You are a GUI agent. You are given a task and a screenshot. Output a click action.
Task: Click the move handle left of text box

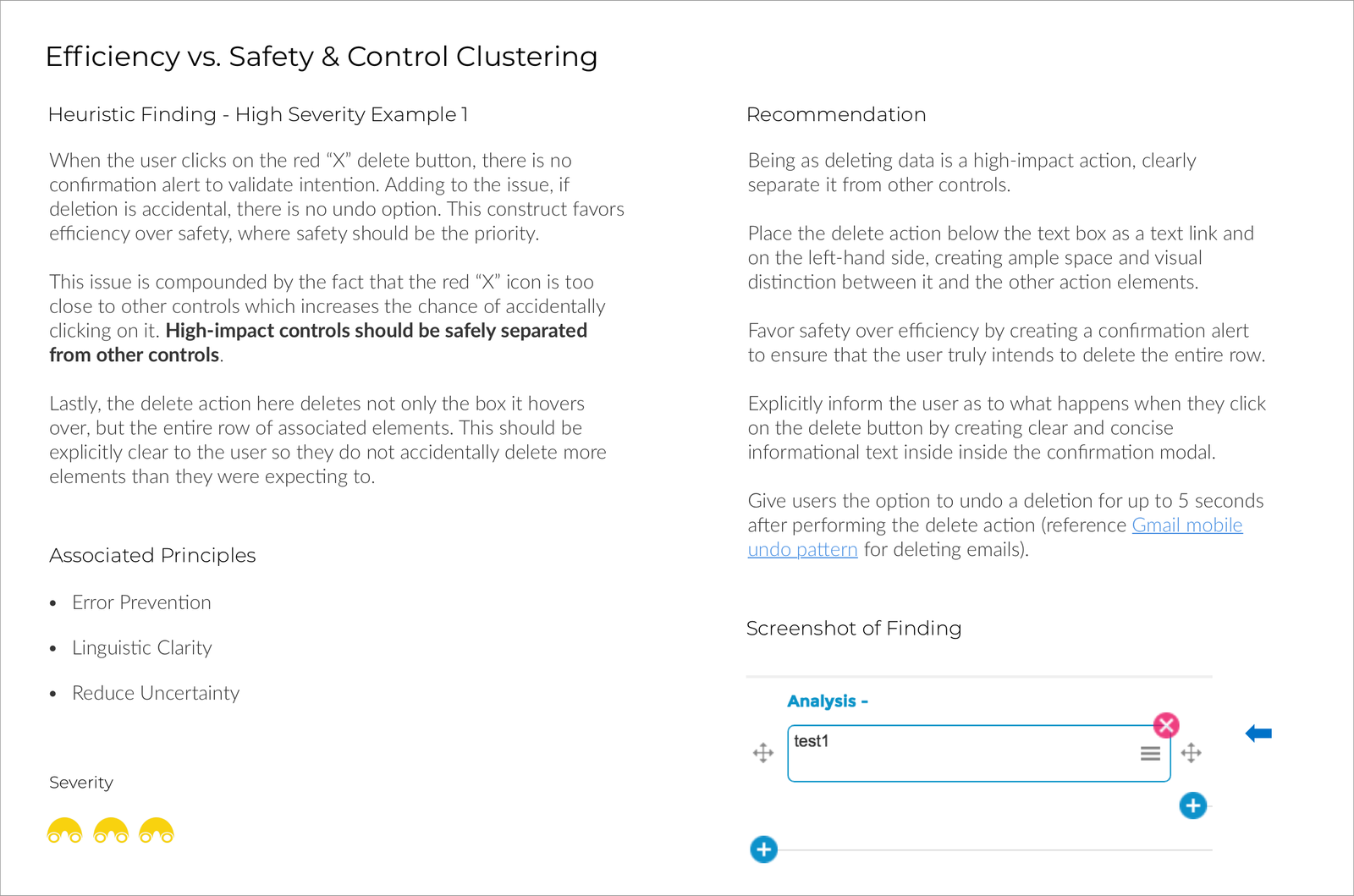pyautogui.click(x=763, y=753)
